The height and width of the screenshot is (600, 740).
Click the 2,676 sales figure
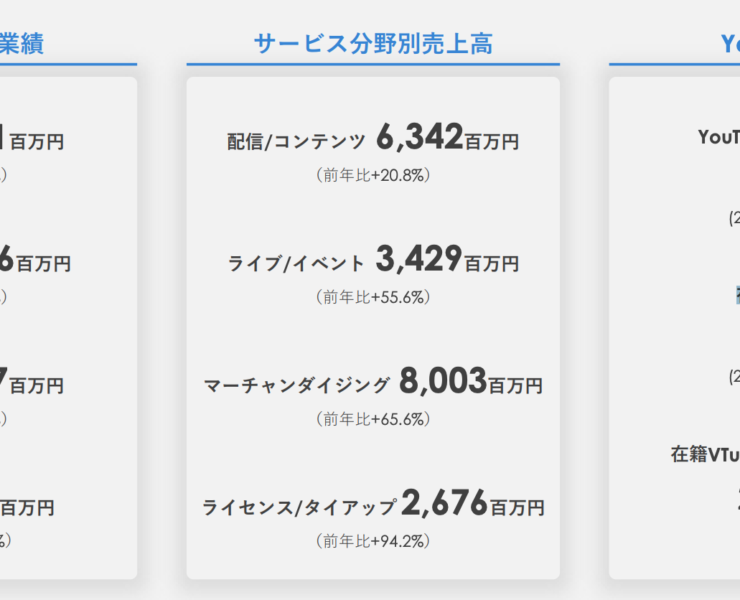(445, 502)
